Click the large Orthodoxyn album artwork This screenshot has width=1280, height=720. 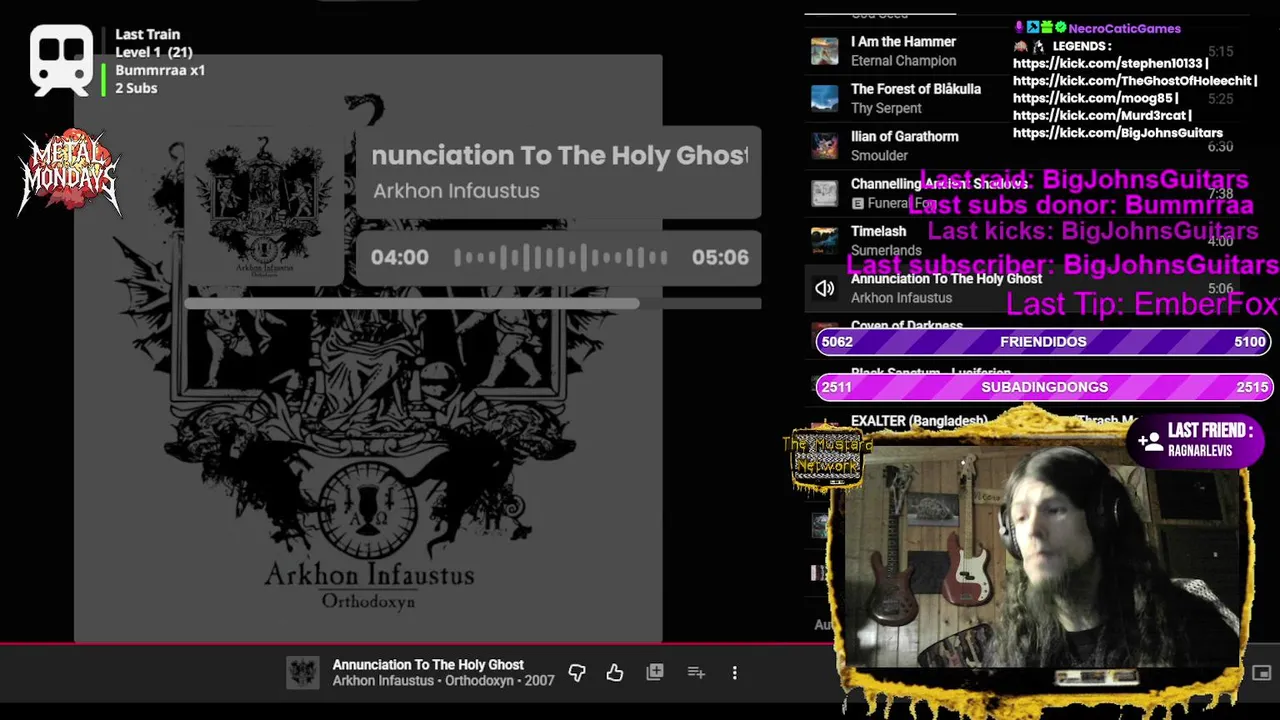pyautogui.click(x=368, y=348)
